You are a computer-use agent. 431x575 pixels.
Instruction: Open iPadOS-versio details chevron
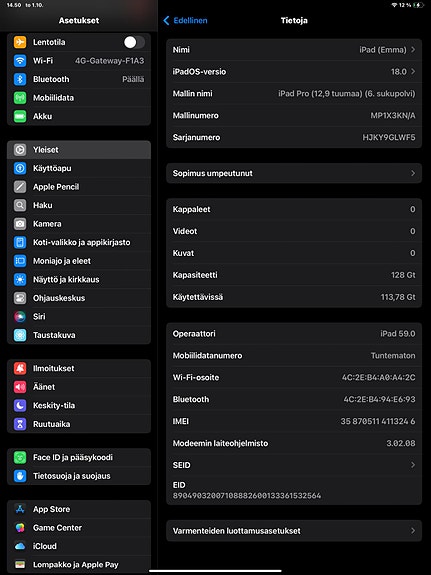(x=413, y=72)
